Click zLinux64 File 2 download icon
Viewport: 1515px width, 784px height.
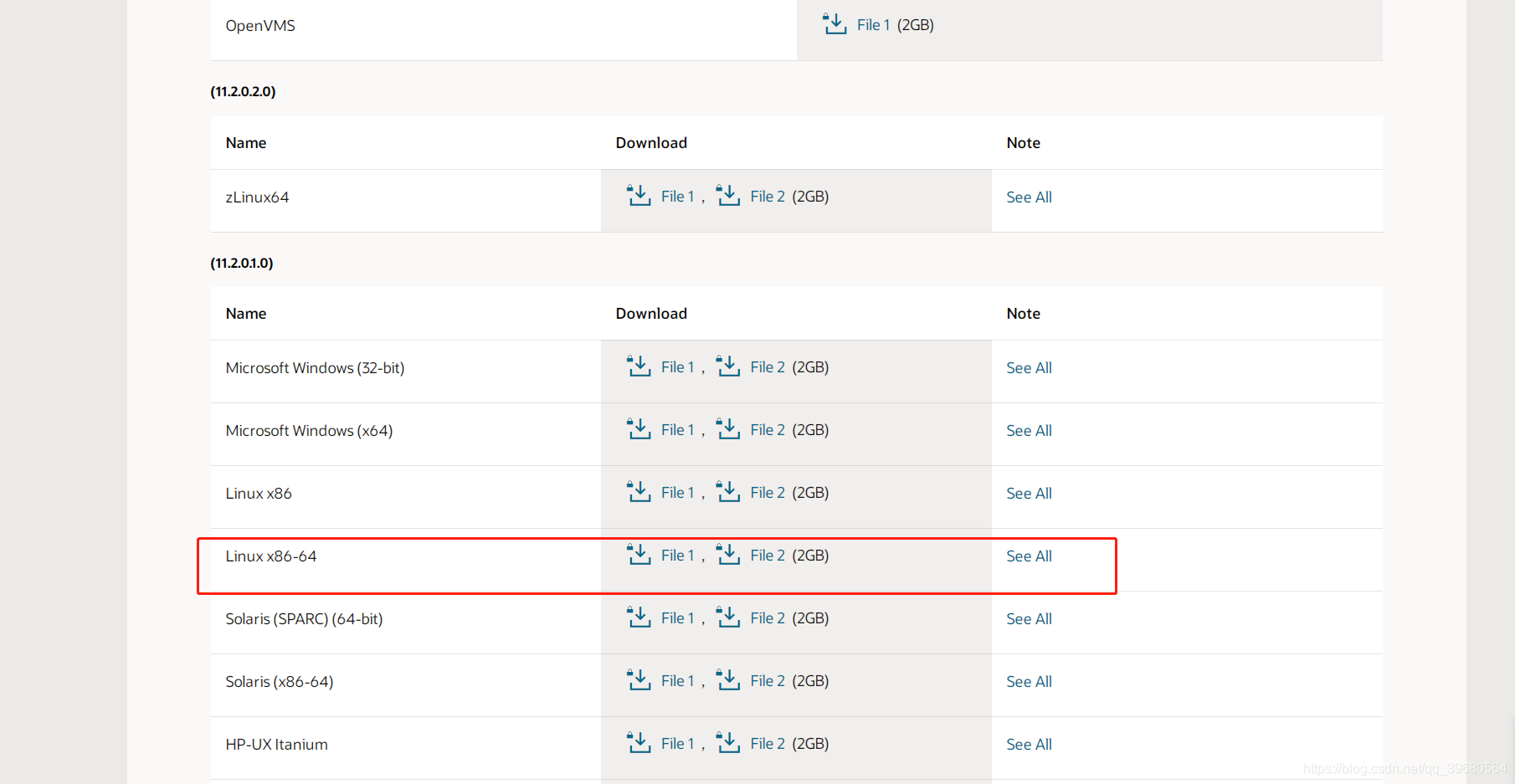coord(728,195)
